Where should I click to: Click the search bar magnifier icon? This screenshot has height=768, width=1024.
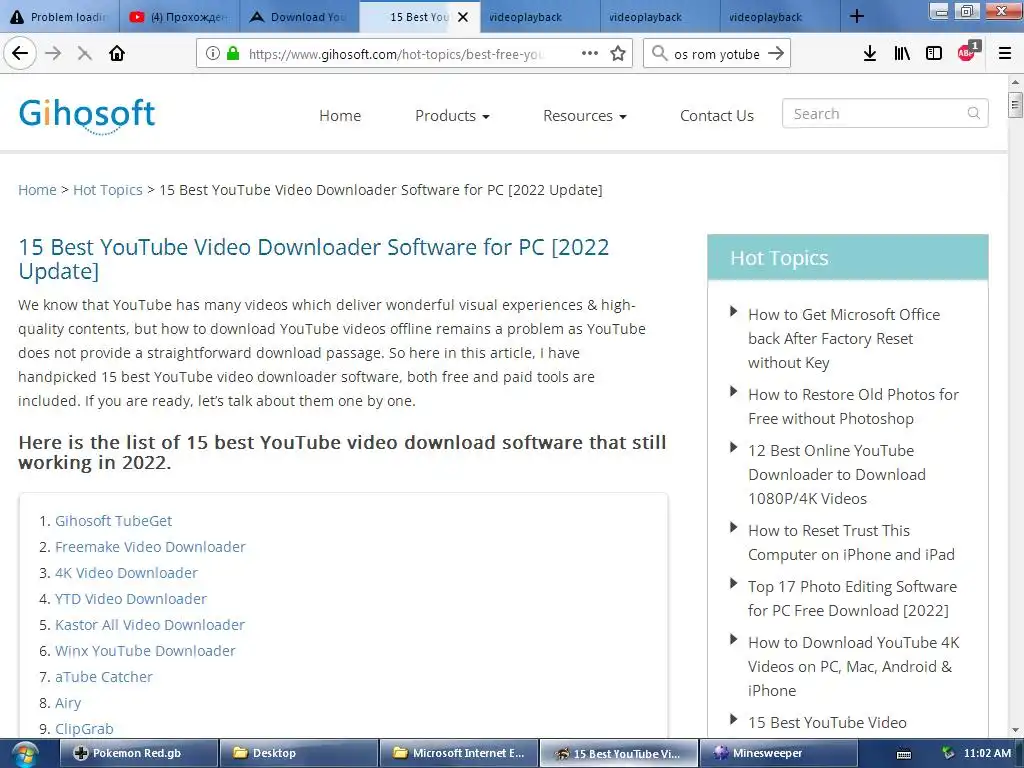659,53
